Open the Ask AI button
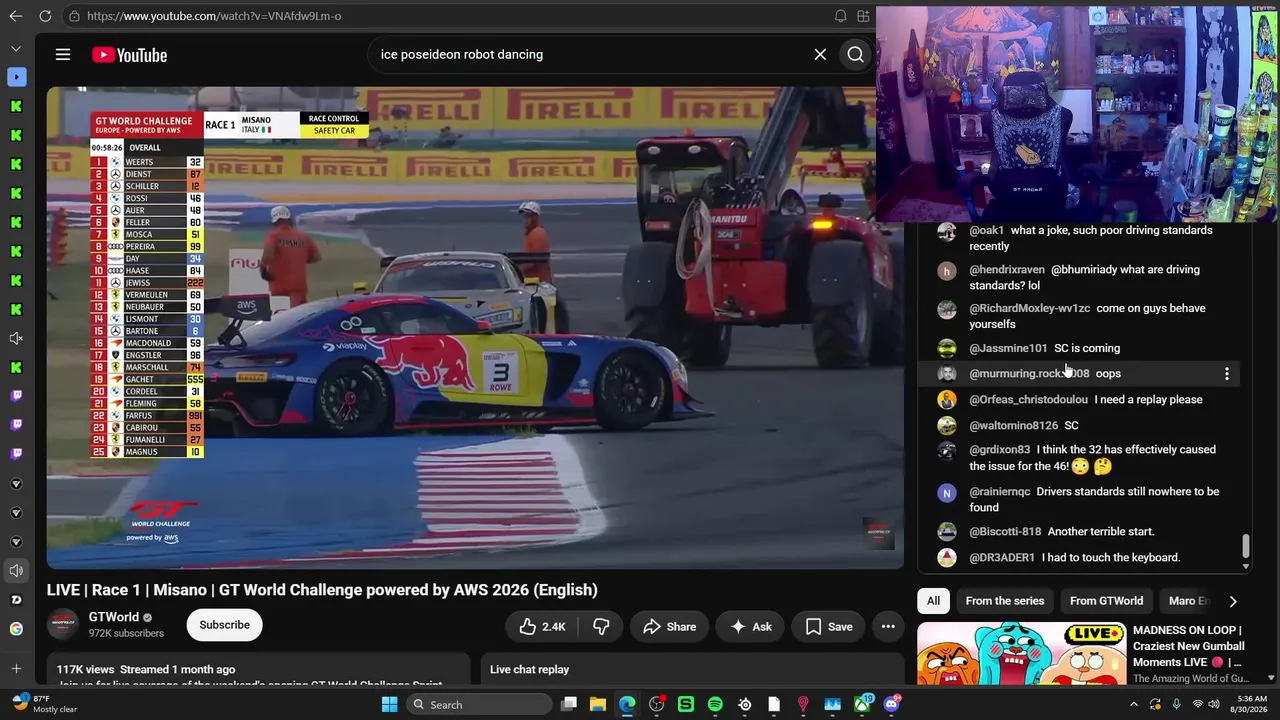Image resolution: width=1280 pixels, height=720 pixels. 751,627
